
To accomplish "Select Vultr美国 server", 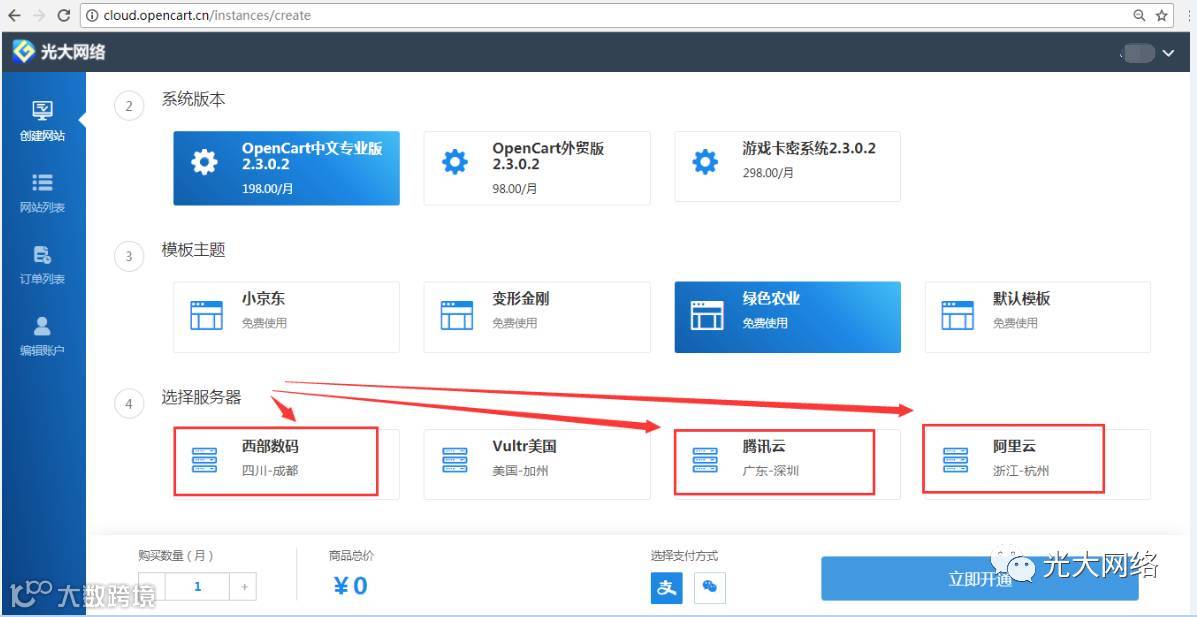I will pos(537,464).
